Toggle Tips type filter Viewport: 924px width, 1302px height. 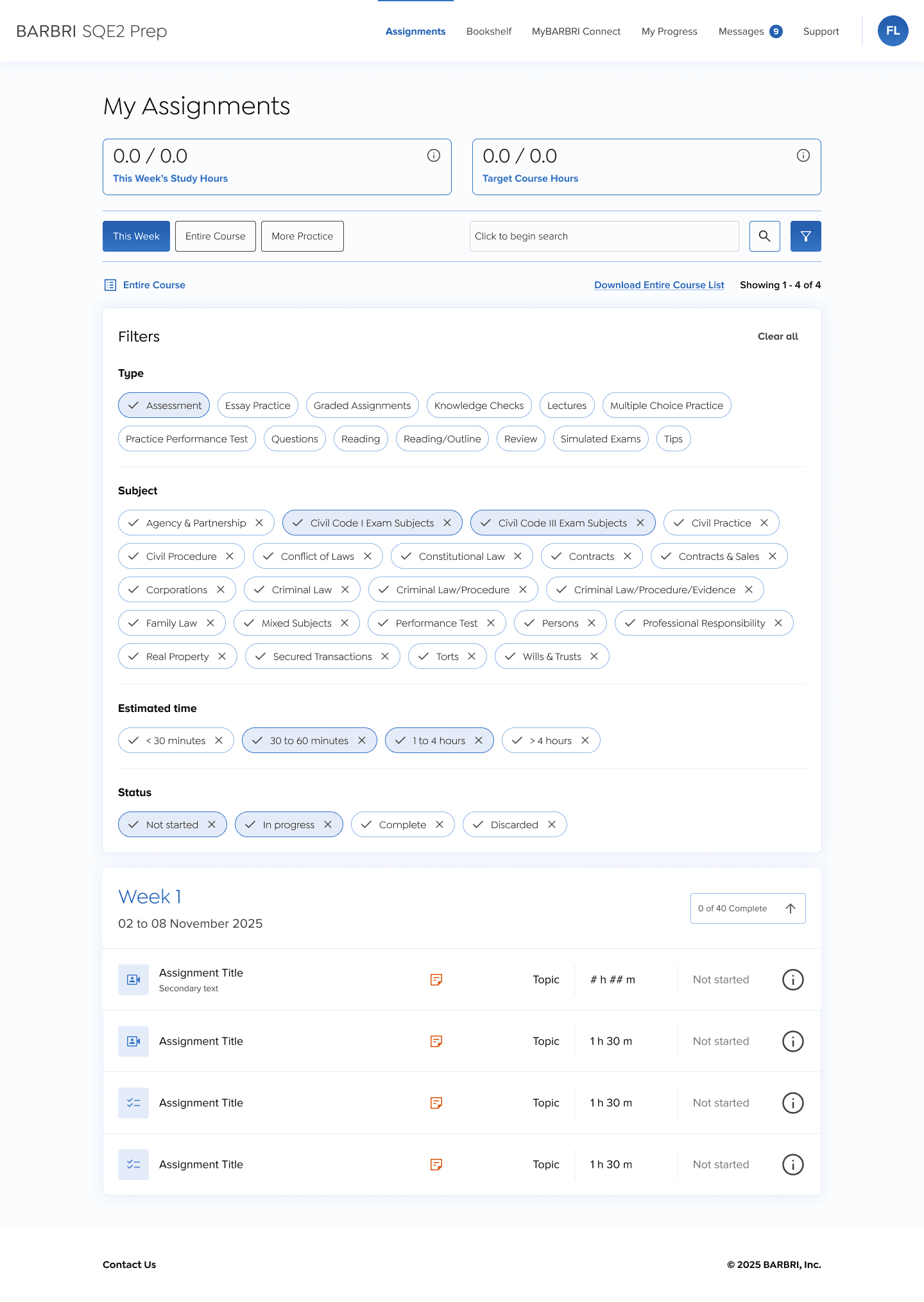(673, 438)
